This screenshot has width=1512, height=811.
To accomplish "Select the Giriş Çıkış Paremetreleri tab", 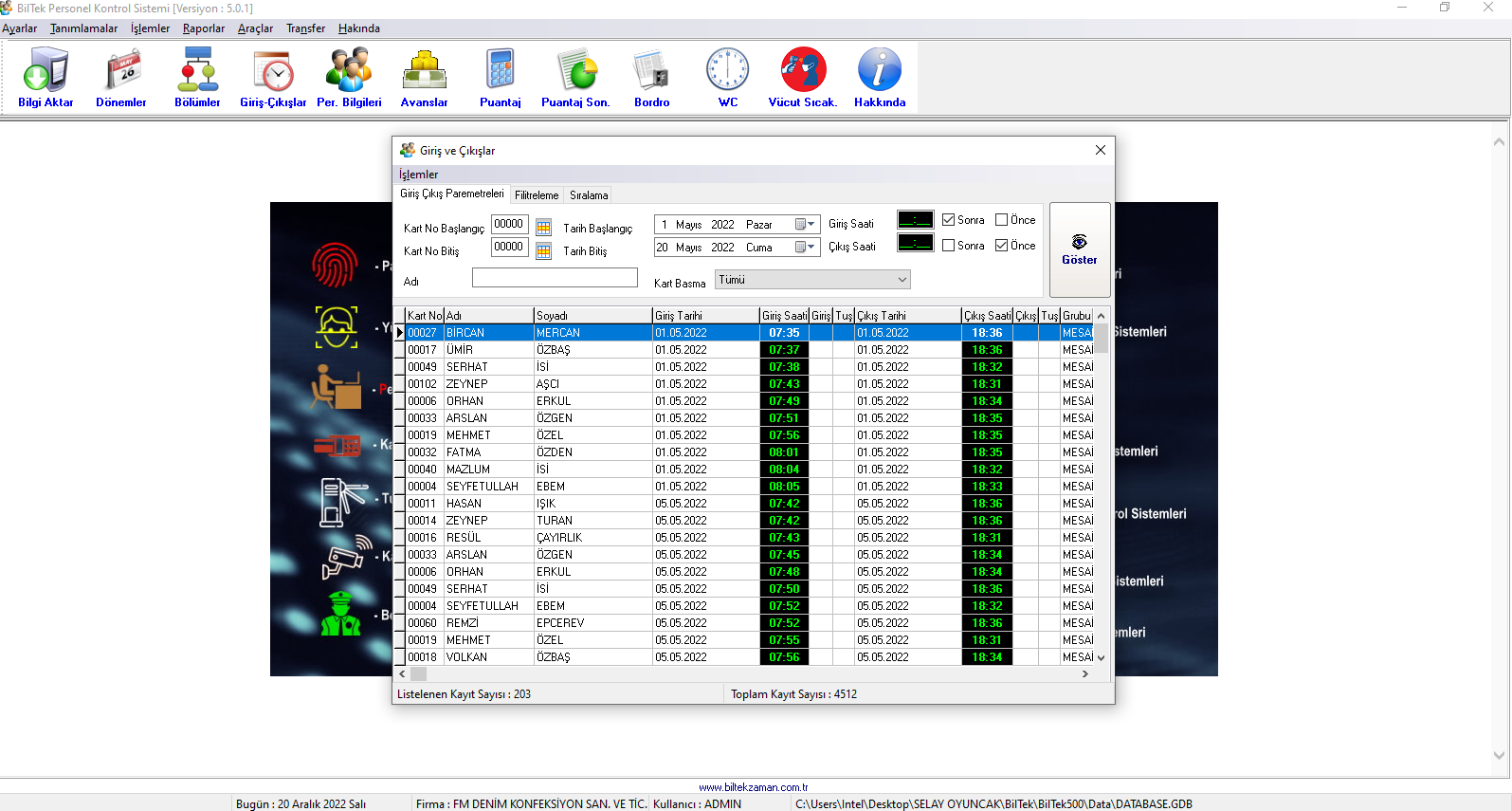I will click(x=452, y=194).
